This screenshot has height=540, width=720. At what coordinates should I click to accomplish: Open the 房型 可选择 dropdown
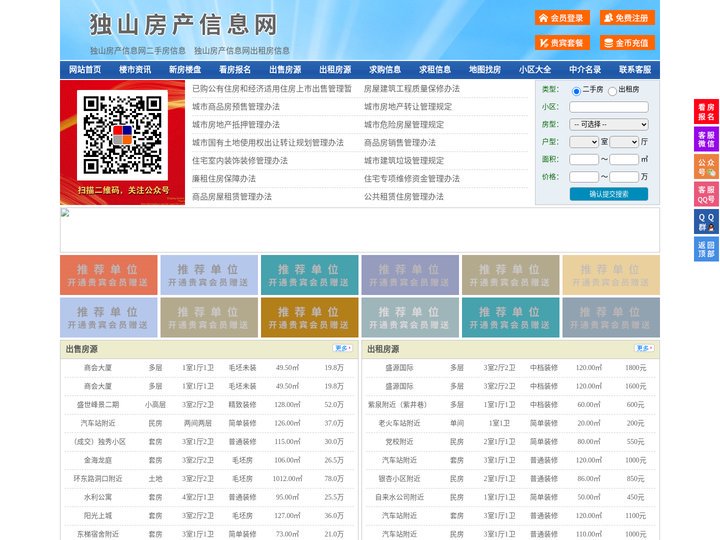coord(609,124)
